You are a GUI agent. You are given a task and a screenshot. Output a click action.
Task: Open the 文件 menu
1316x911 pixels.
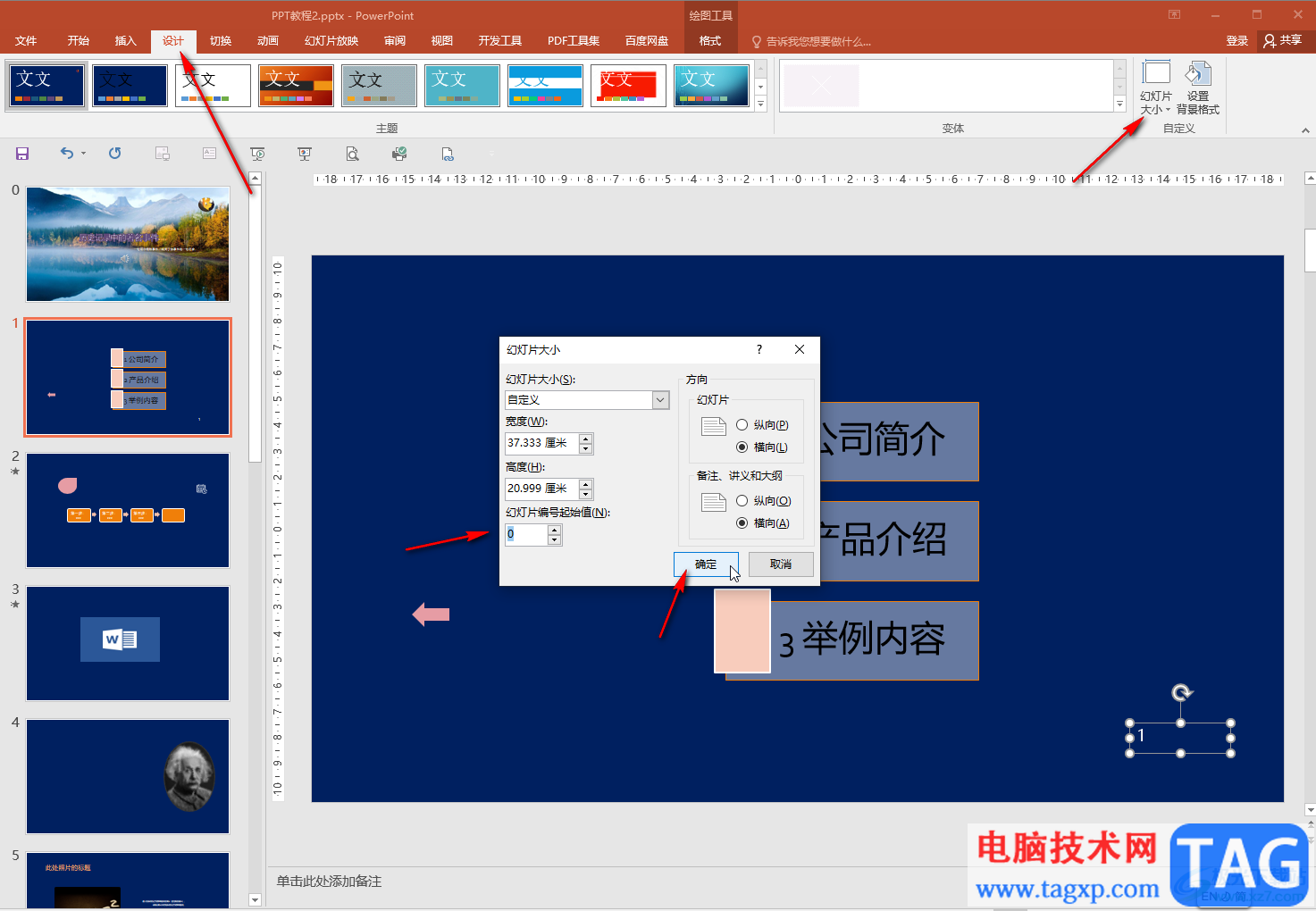pos(26,41)
